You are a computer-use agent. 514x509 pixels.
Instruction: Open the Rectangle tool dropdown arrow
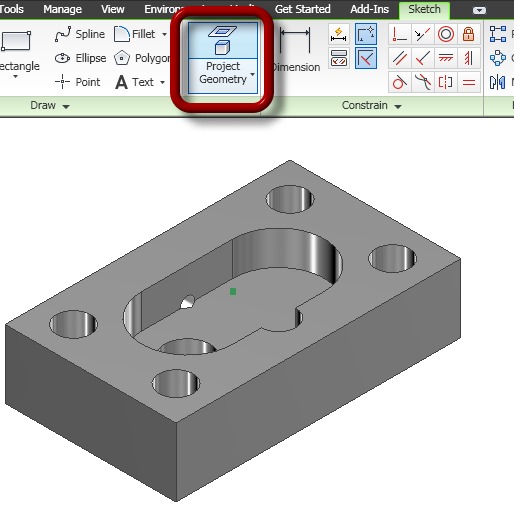pyautogui.click(x=15, y=77)
